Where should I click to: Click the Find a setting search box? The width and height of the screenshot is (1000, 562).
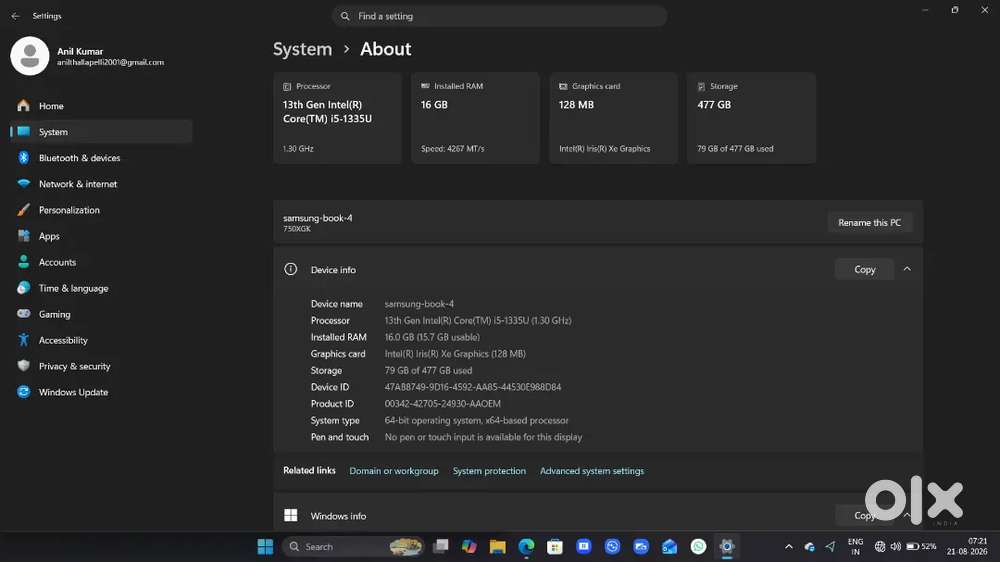(x=499, y=16)
